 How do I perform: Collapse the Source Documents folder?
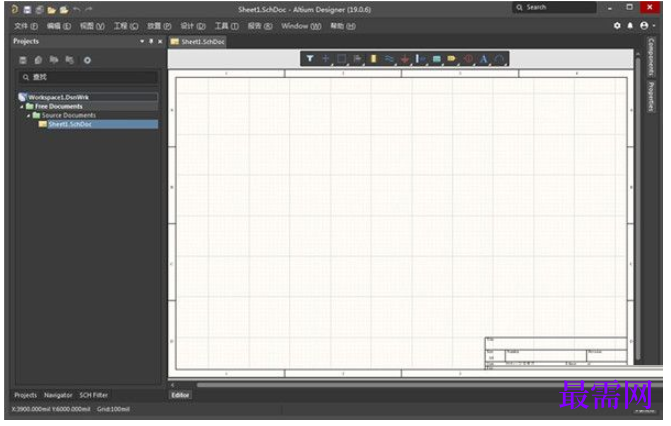29,116
